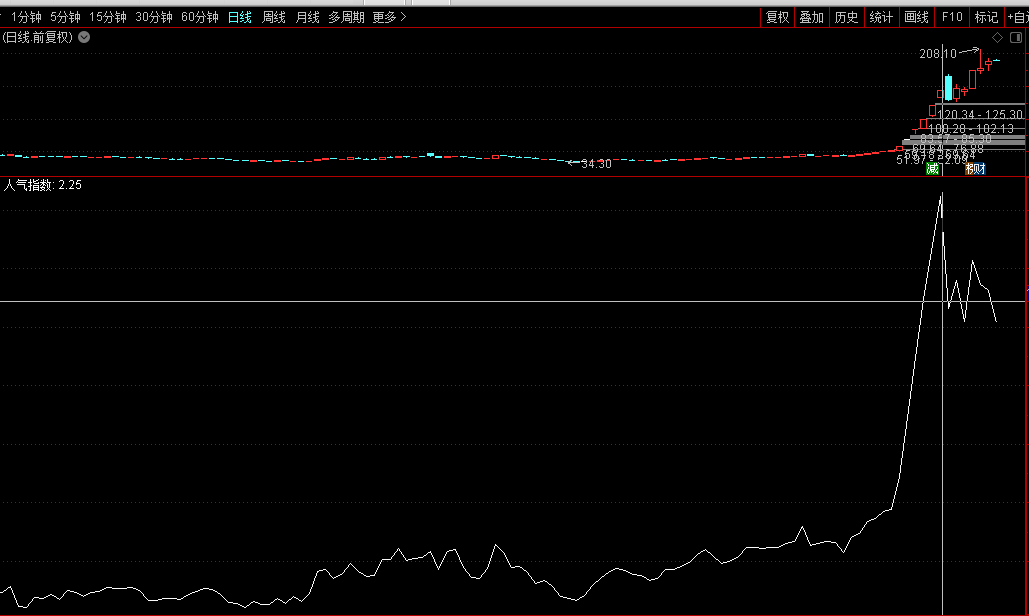Switch to 5分钟 period tab
This screenshot has height=616, width=1029.
pos(65,17)
